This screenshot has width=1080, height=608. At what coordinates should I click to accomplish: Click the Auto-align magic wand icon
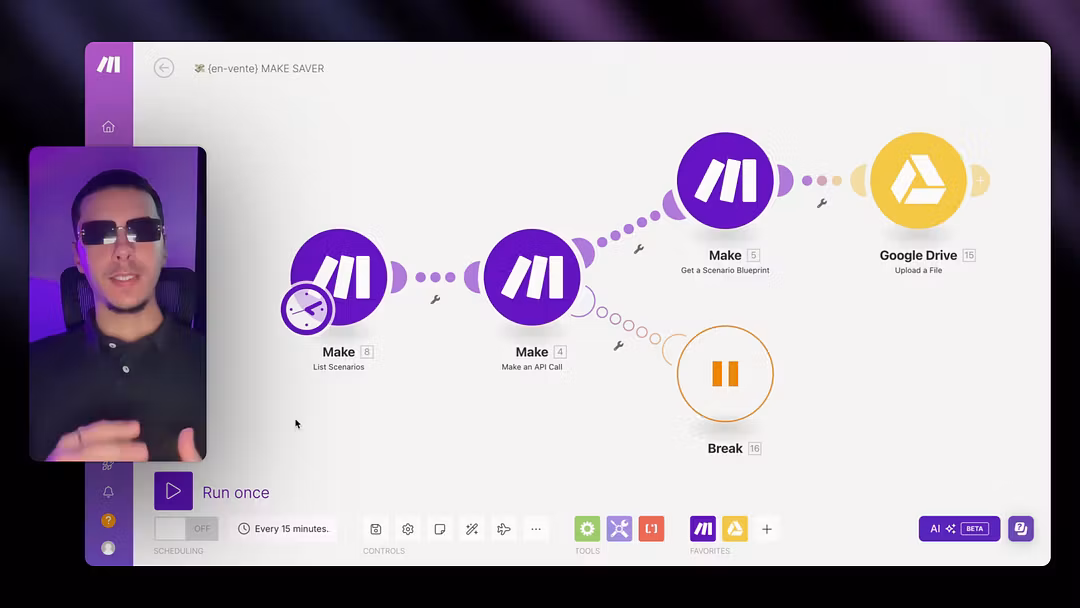472,529
